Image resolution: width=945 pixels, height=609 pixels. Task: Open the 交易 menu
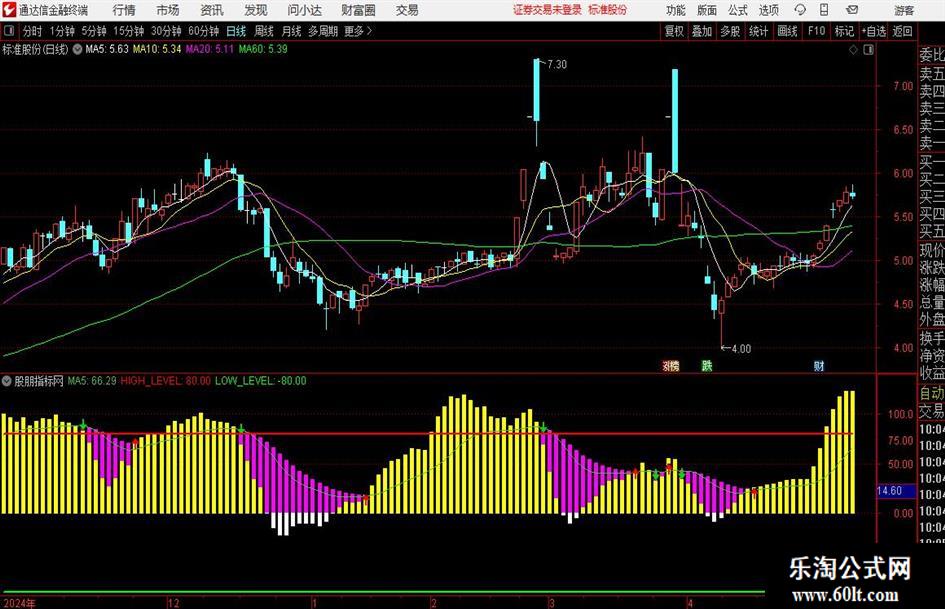point(407,10)
